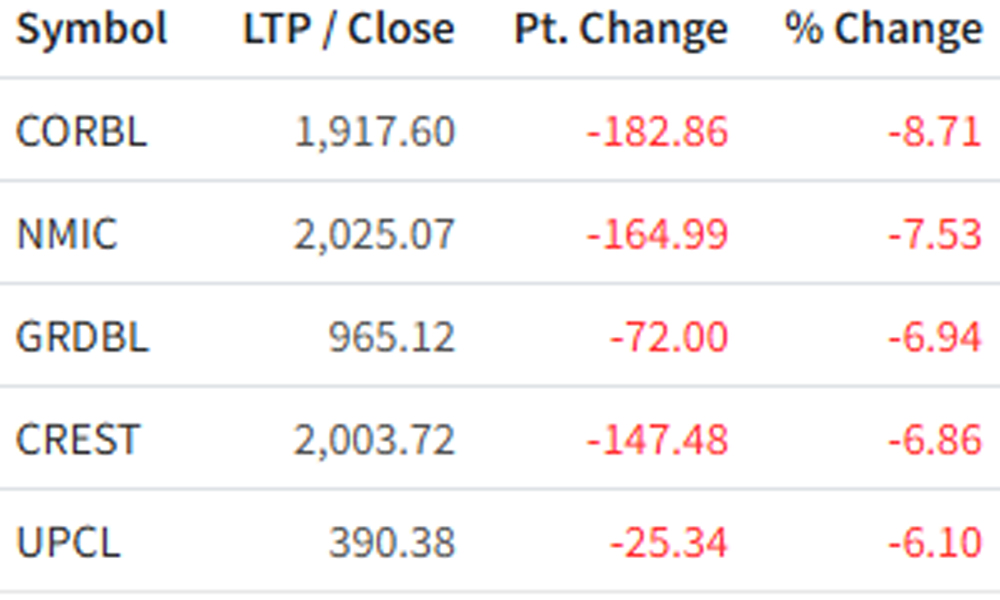1000x600 pixels.
Task: Sort by Pt. Change column header
Action: pyautogui.click(x=621, y=30)
